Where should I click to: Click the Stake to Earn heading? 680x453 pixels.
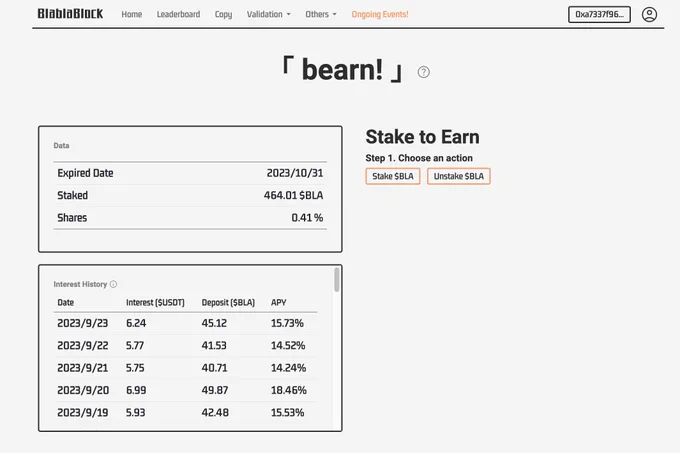[422, 137]
